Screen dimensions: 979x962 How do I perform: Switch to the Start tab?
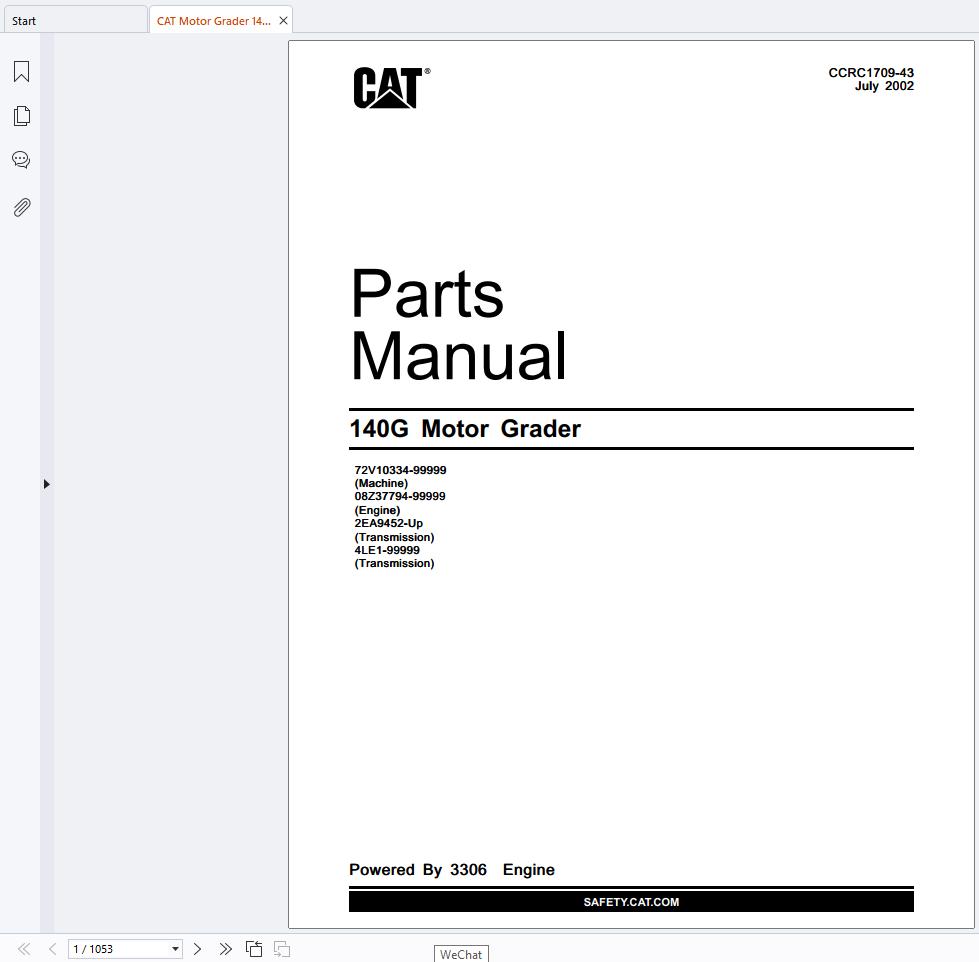pos(76,21)
